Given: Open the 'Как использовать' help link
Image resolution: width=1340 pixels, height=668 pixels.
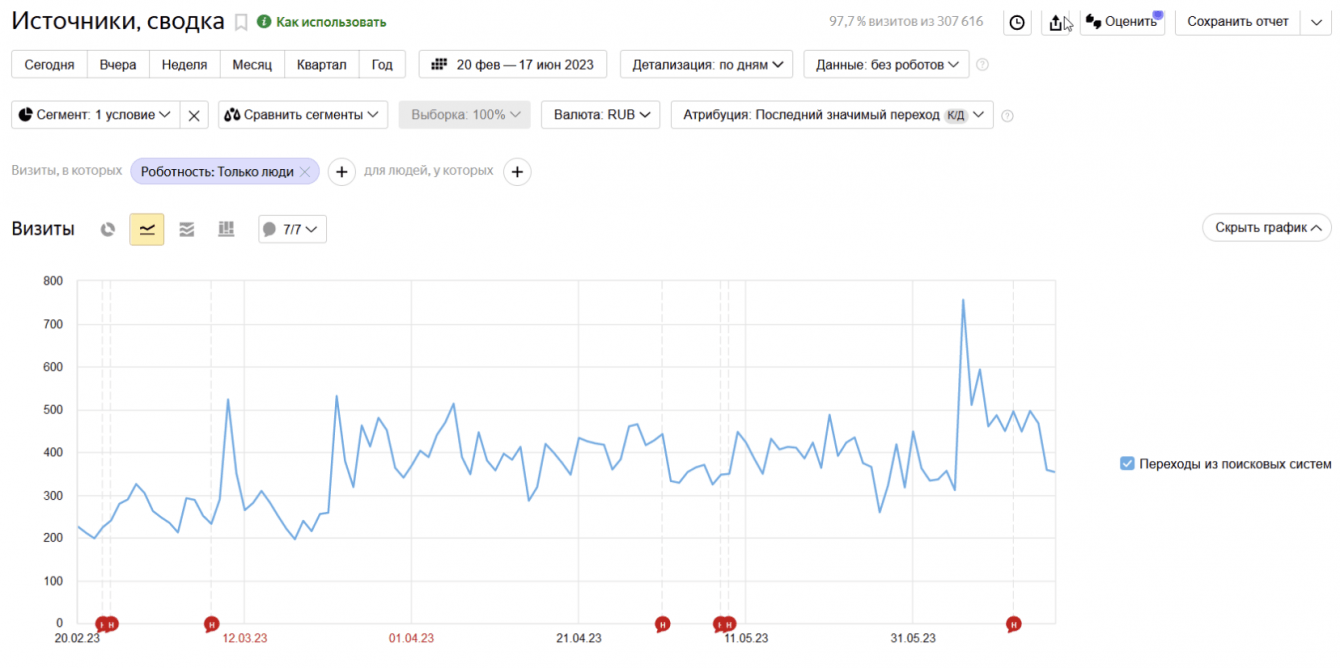Looking at the screenshot, I should pyautogui.click(x=330, y=22).
